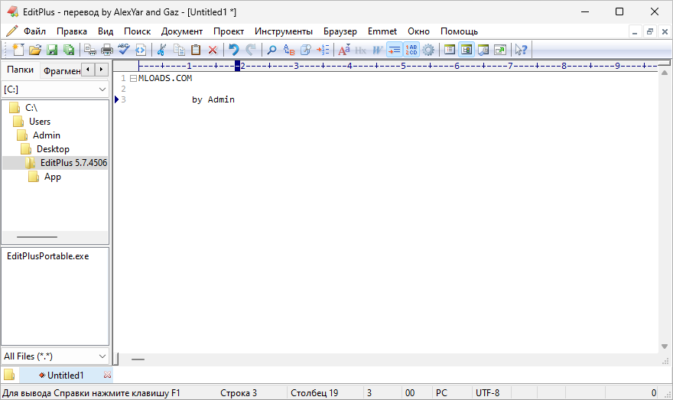Screen dimensions: 673x400
Task: Click the context help arrow-question icon
Action: click(521, 50)
